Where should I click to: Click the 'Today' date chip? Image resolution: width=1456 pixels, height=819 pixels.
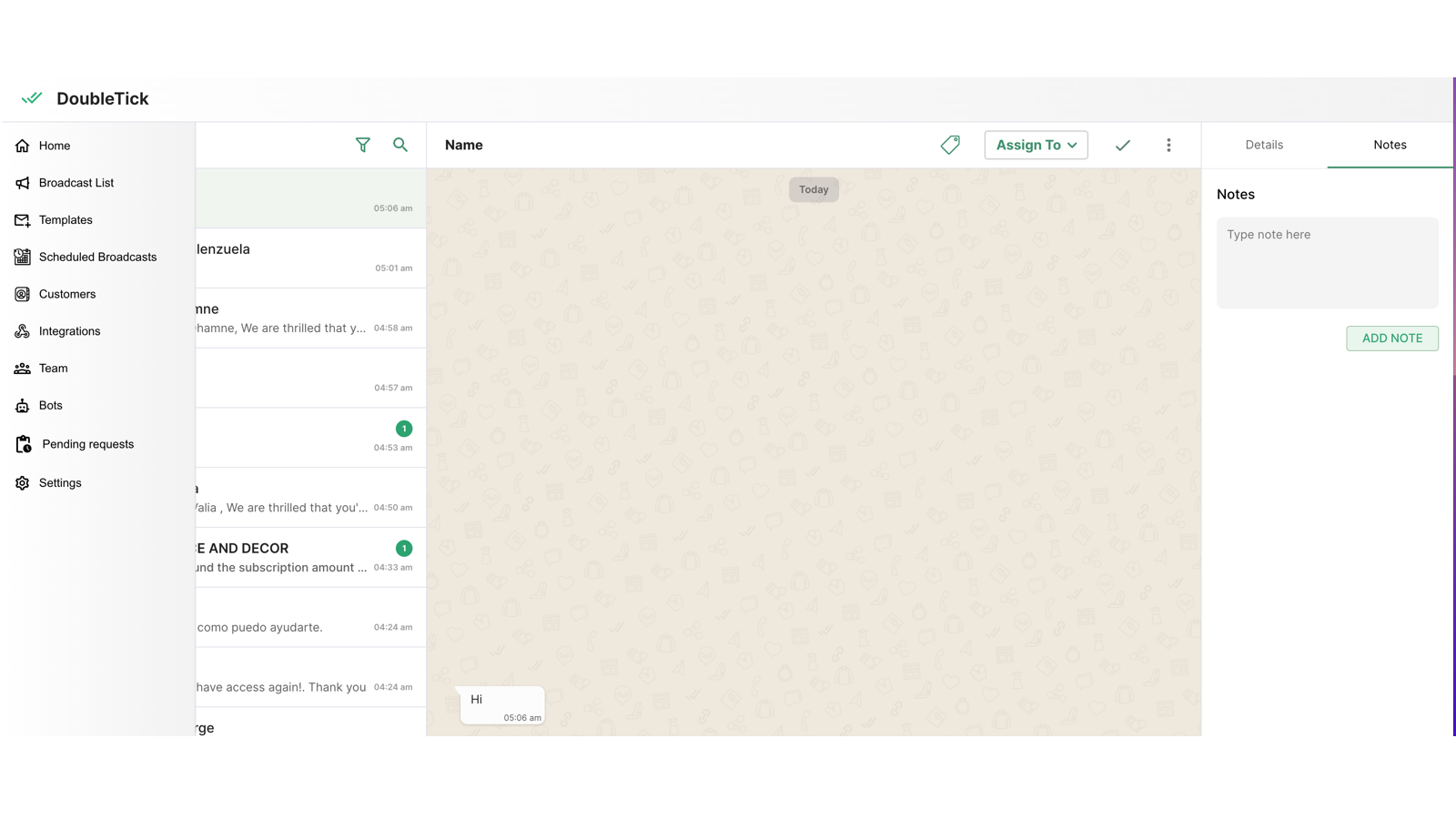(814, 189)
